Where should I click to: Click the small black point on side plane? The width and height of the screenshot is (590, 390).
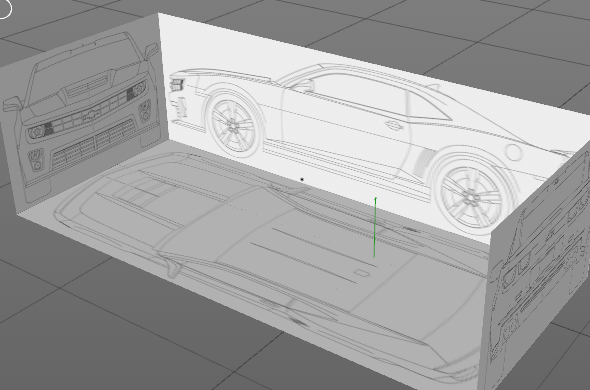302,180
